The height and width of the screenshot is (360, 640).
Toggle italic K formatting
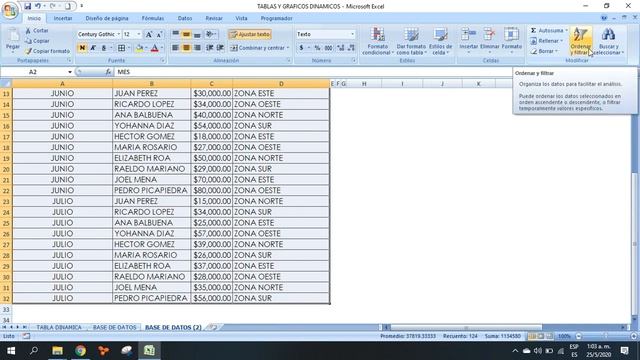[x=93, y=48]
